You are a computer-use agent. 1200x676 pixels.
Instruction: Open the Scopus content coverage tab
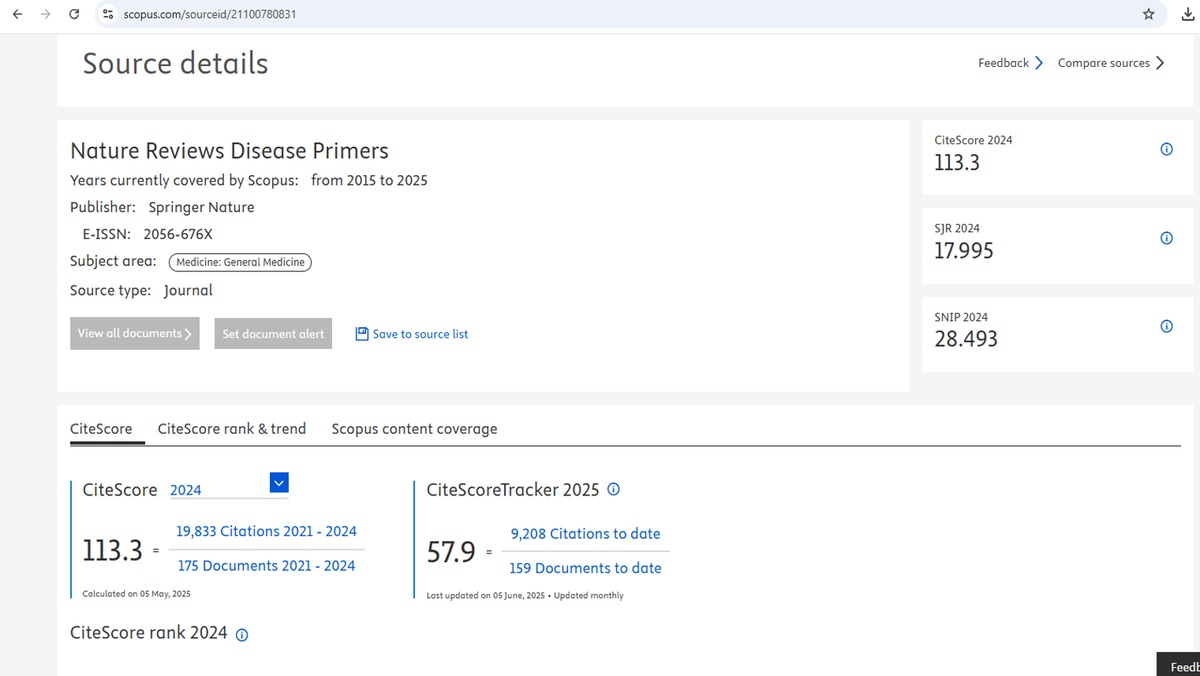tap(414, 429)
